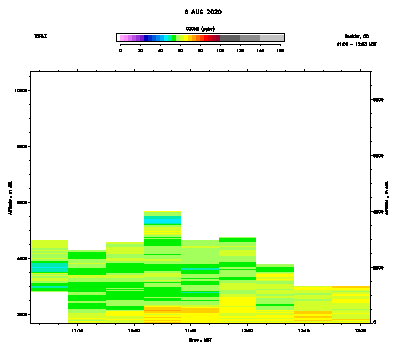Click the bright green legend swatch
The image size is (400, 360).
[x=174, y=38]
